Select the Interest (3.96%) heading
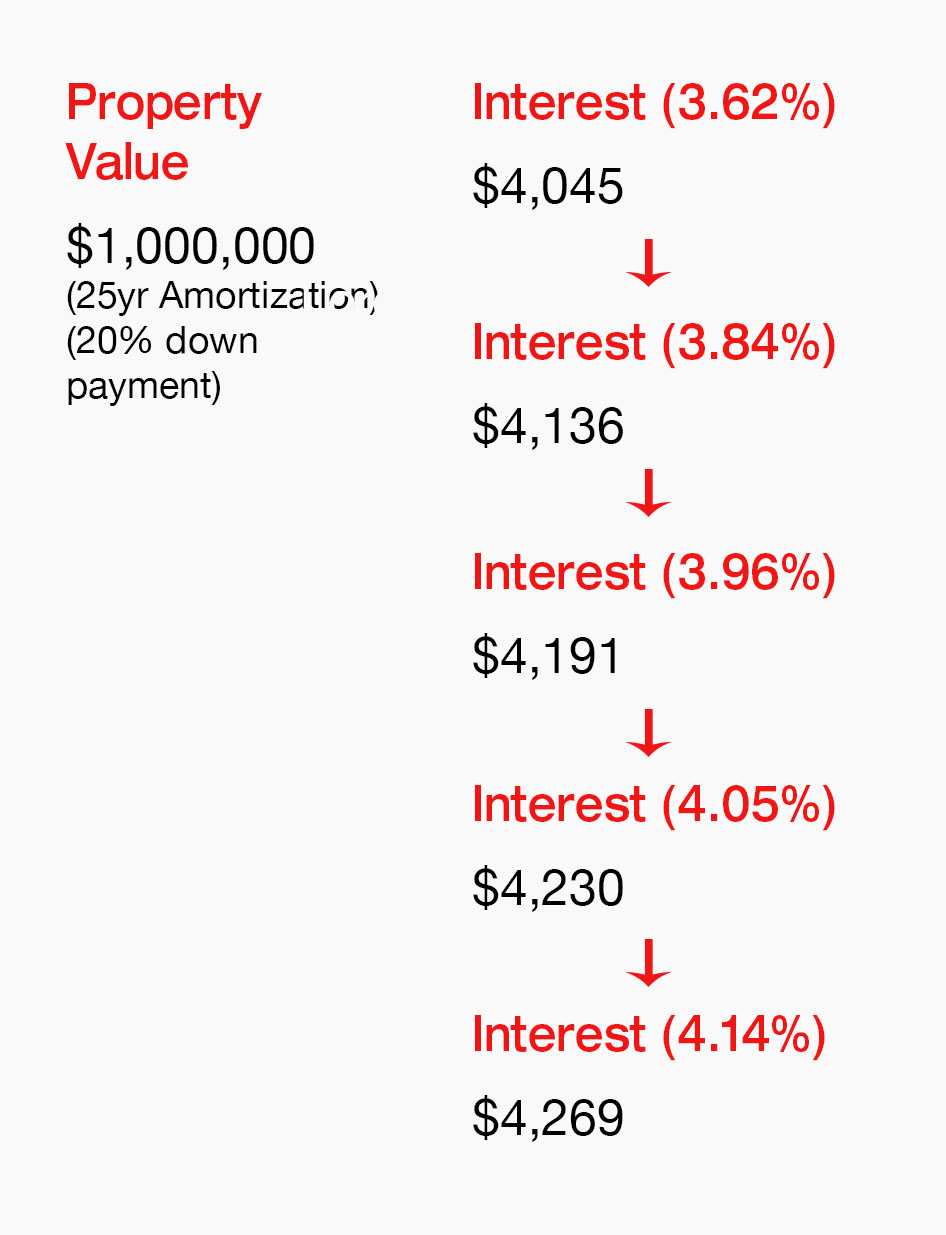 [654, 573]
